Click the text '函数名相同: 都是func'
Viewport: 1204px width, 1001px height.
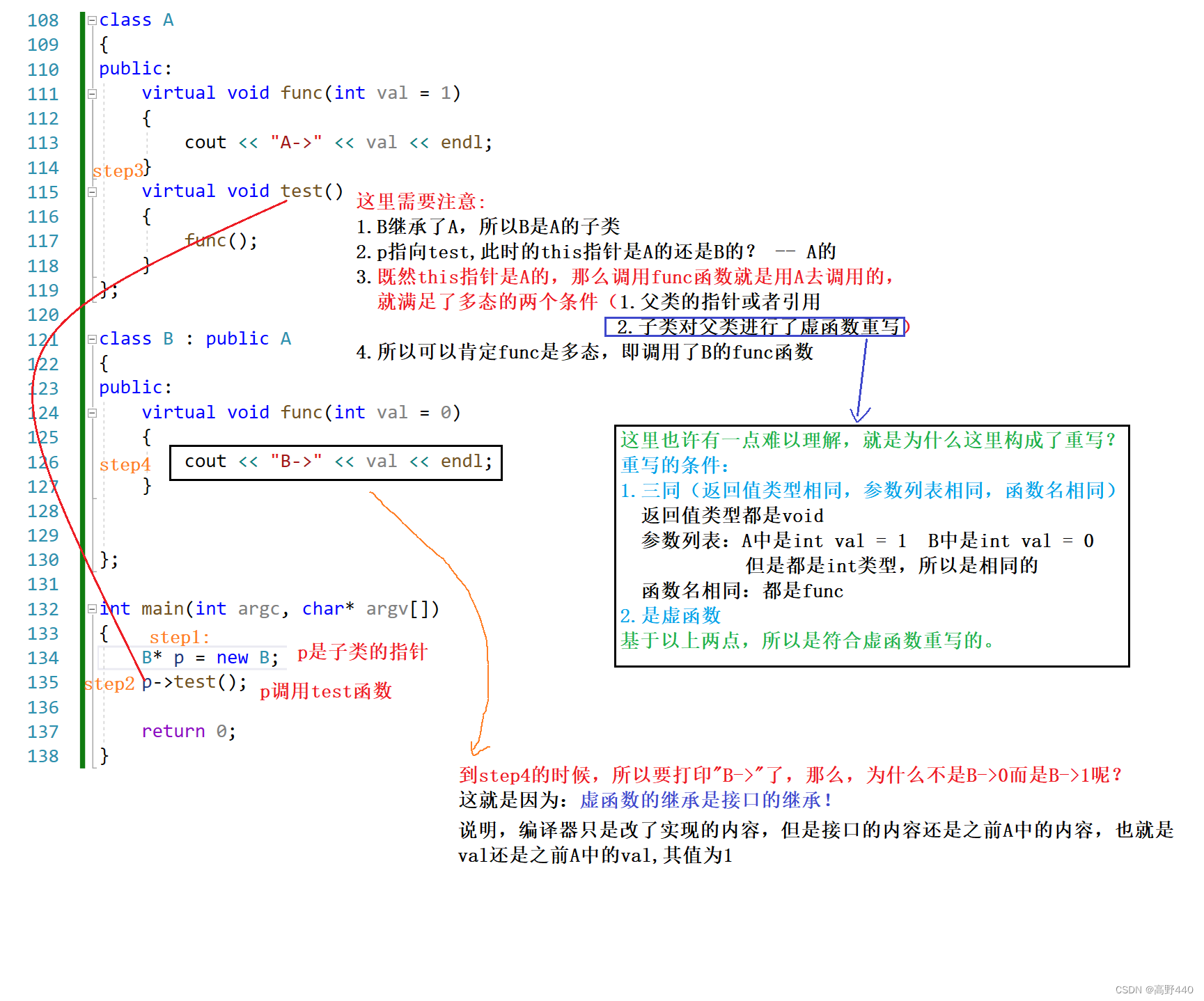click(x=742, y=591)
